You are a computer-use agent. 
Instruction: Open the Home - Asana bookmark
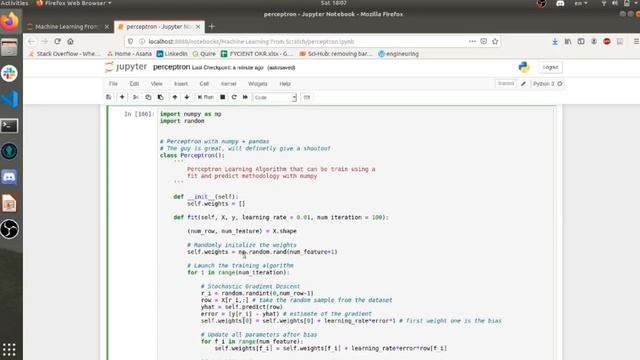(129, 54)
